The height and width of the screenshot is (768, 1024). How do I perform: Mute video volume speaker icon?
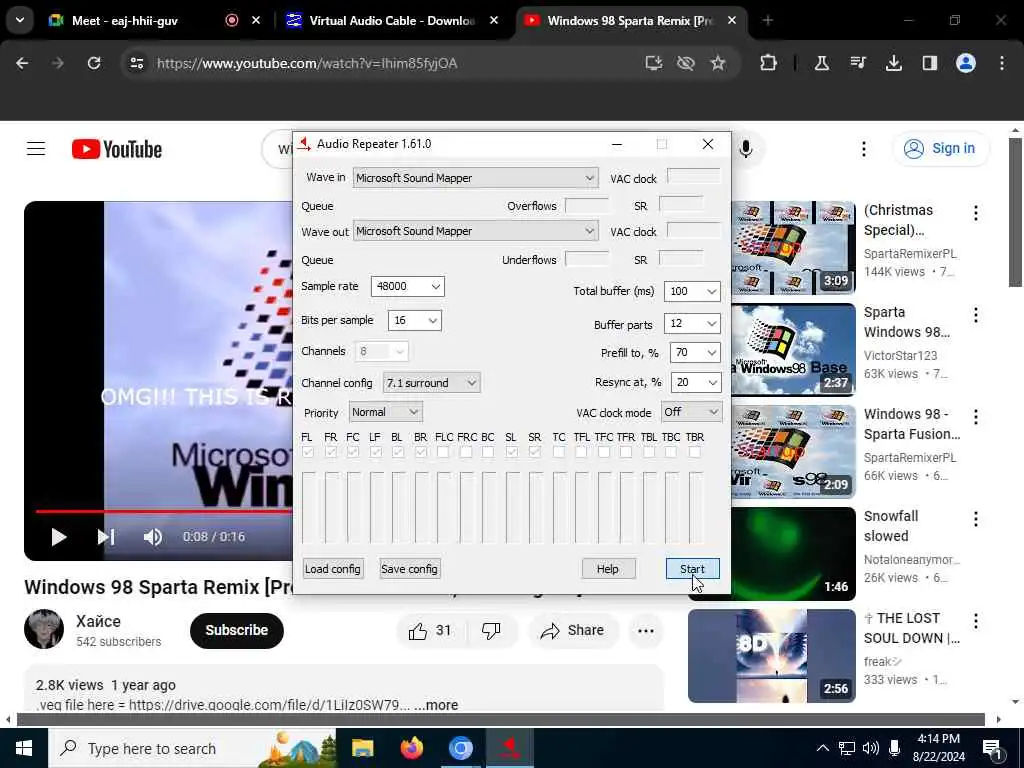click(153, 537)
